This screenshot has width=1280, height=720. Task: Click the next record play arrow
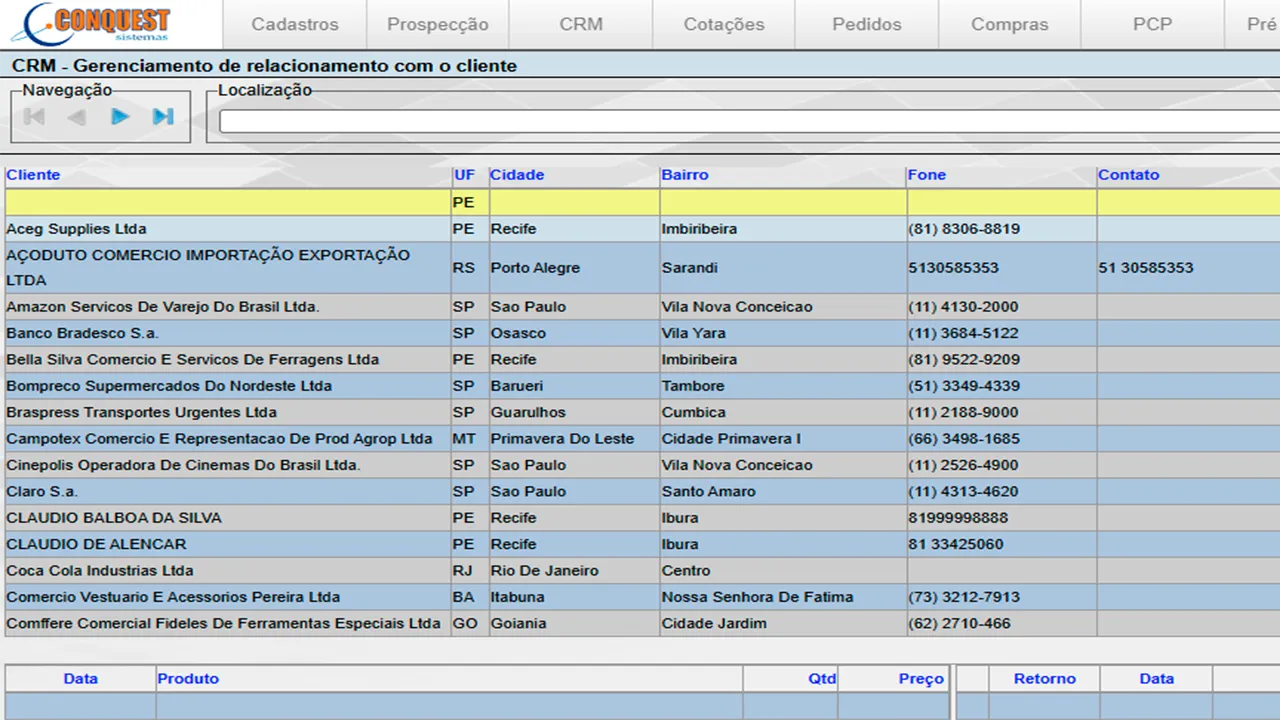120,117
